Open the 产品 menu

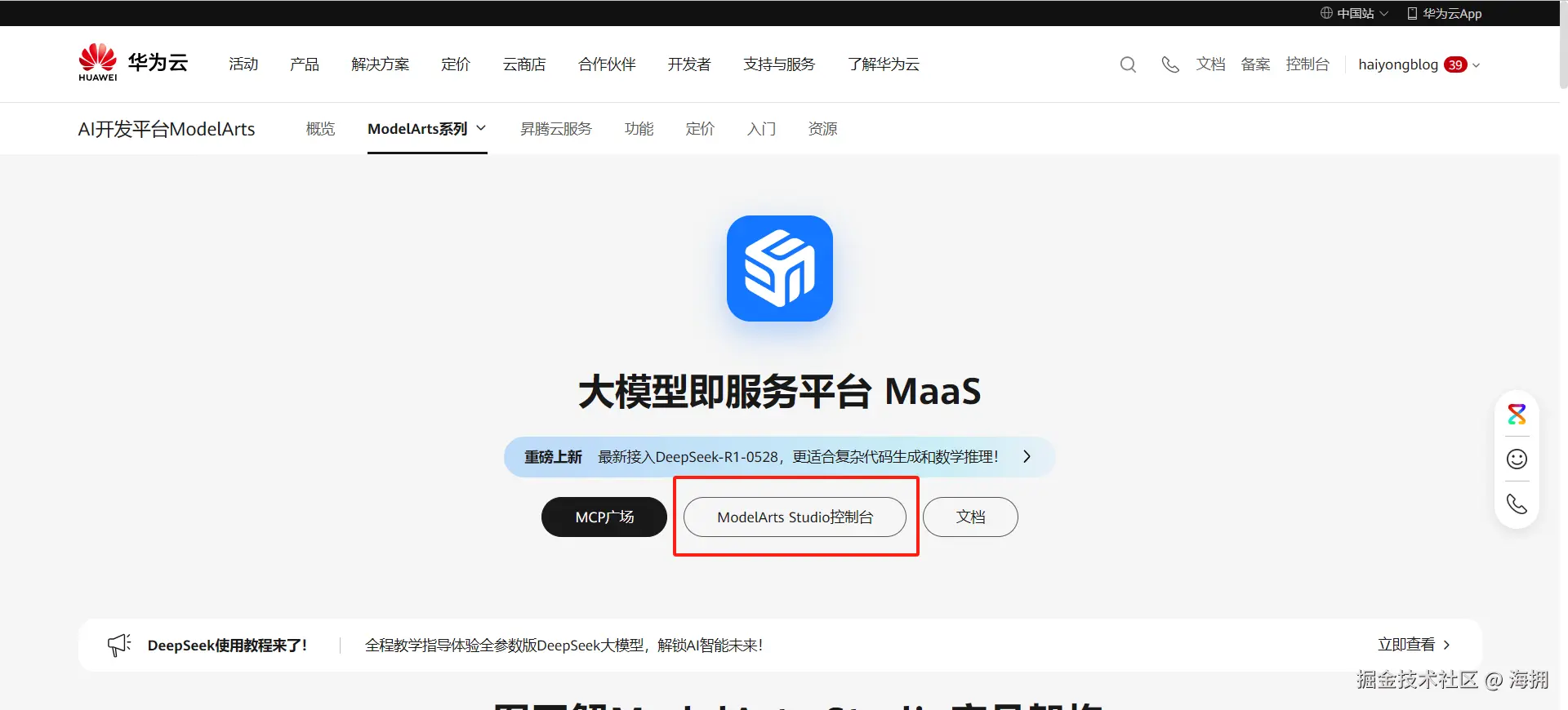[305, 64]
